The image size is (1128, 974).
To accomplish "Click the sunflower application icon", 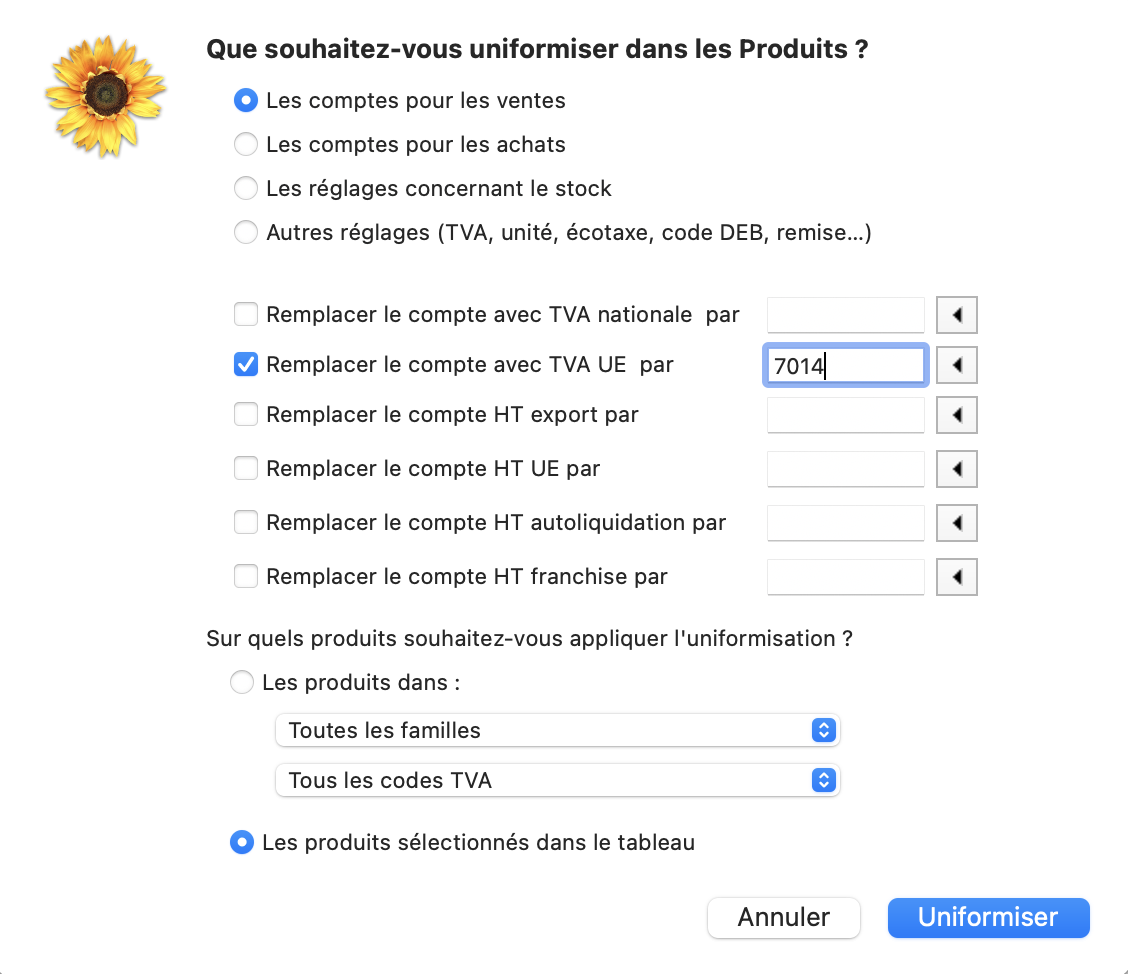I will (106, 96).
